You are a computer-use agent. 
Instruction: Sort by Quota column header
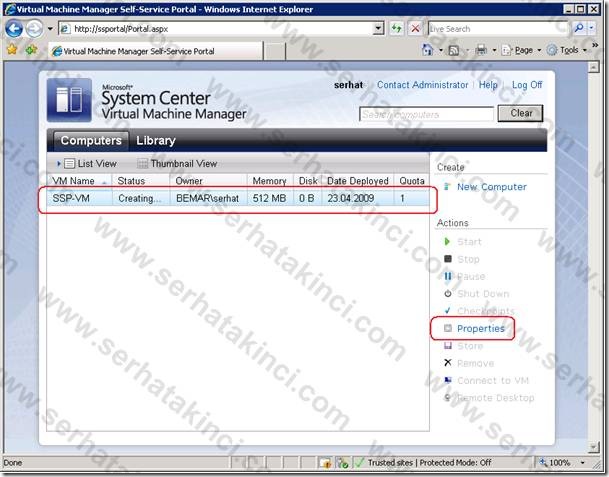click(412, 181)
